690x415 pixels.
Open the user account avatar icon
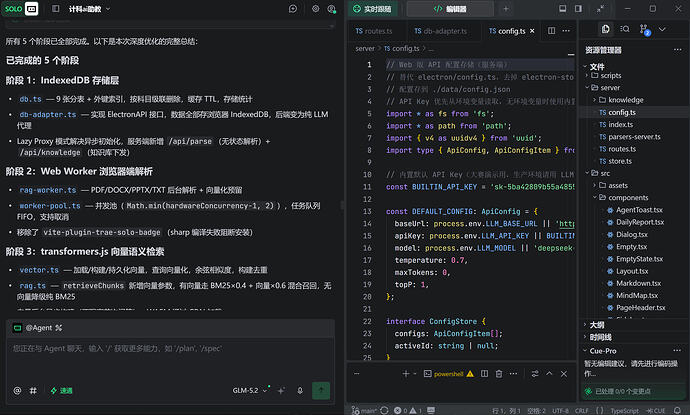point(331,9)
